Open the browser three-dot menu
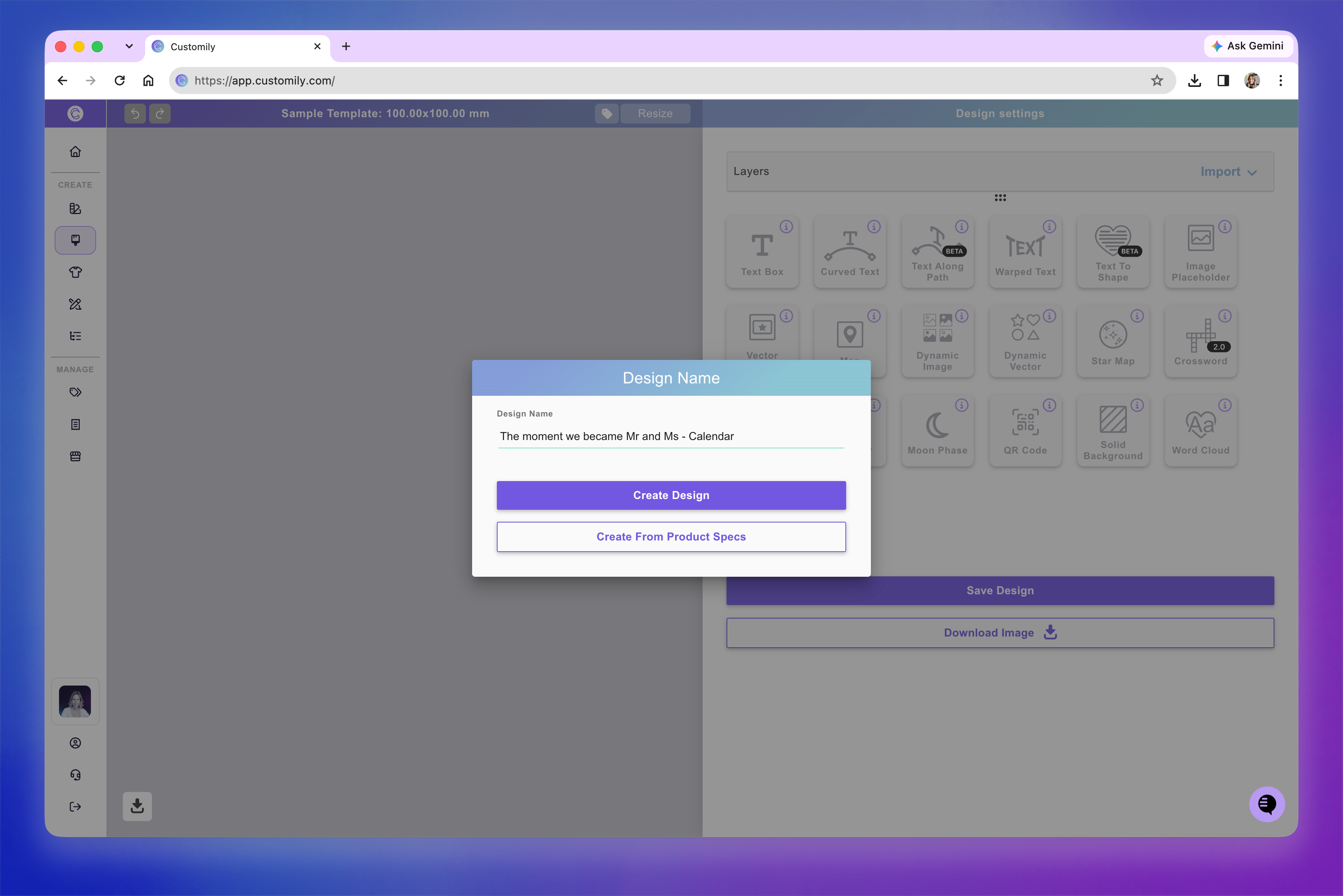The height and width of the screenshot is (896, 1343). point(1280,81)
